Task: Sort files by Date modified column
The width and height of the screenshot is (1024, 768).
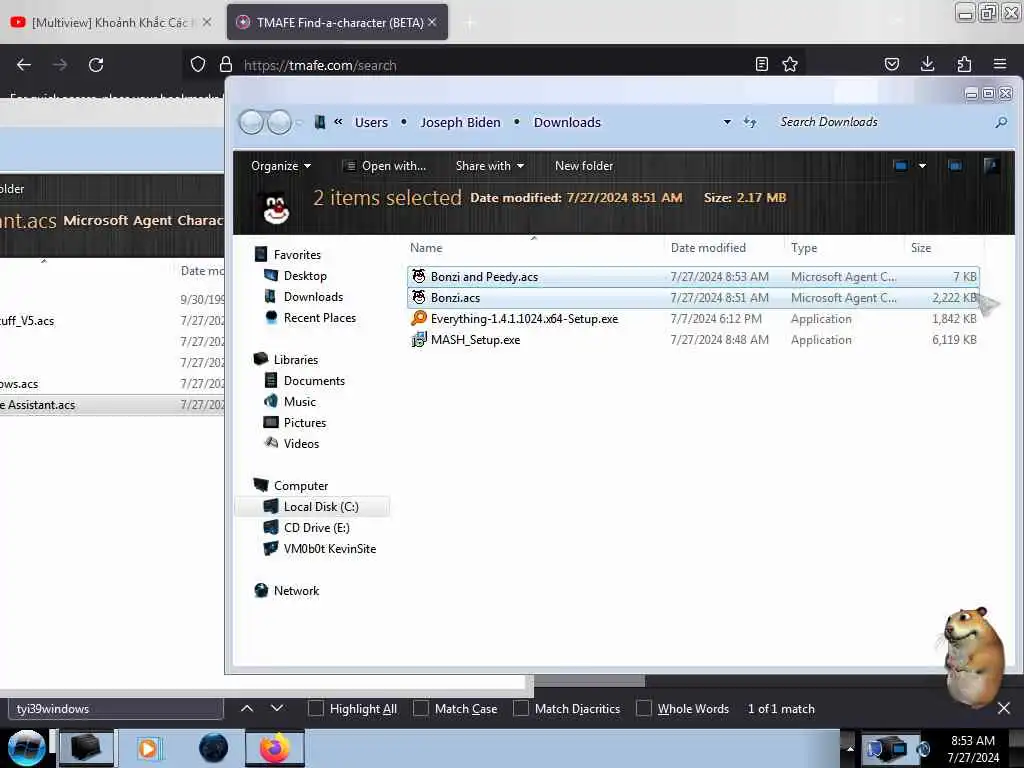Action: pos(708,248)
